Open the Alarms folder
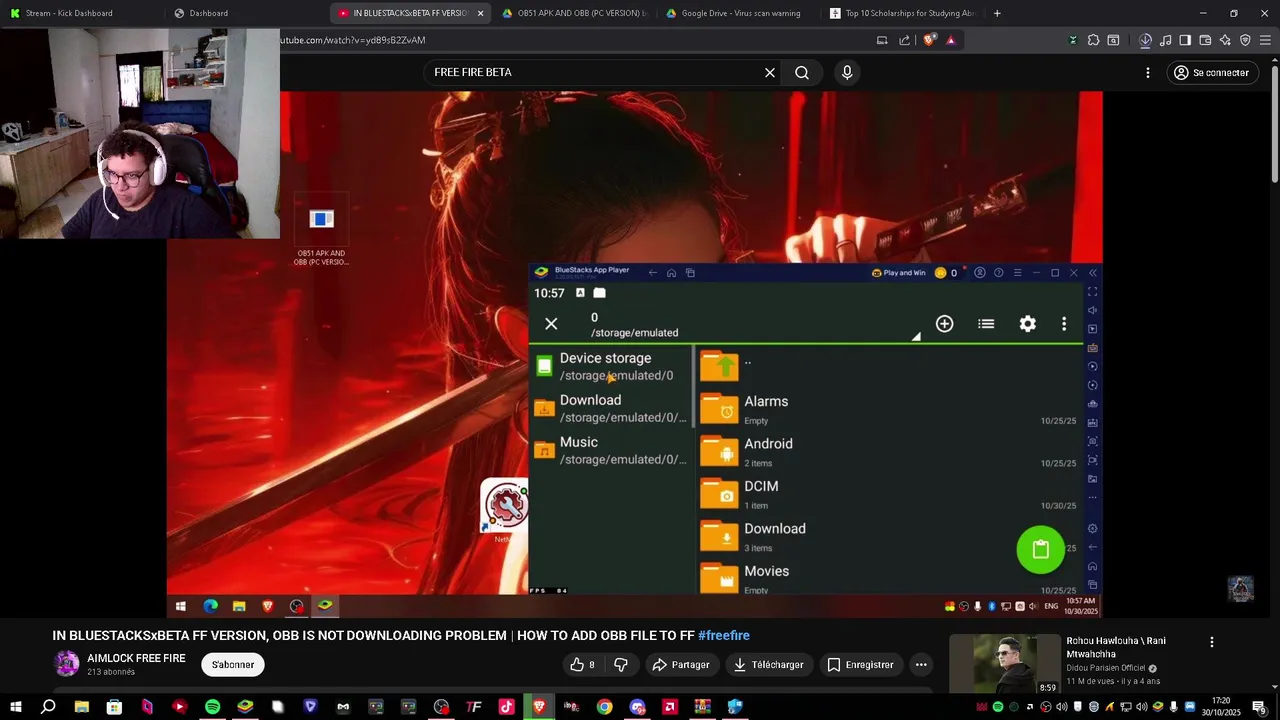Screen dimensions: 1280x720 (x=889, y=409)
